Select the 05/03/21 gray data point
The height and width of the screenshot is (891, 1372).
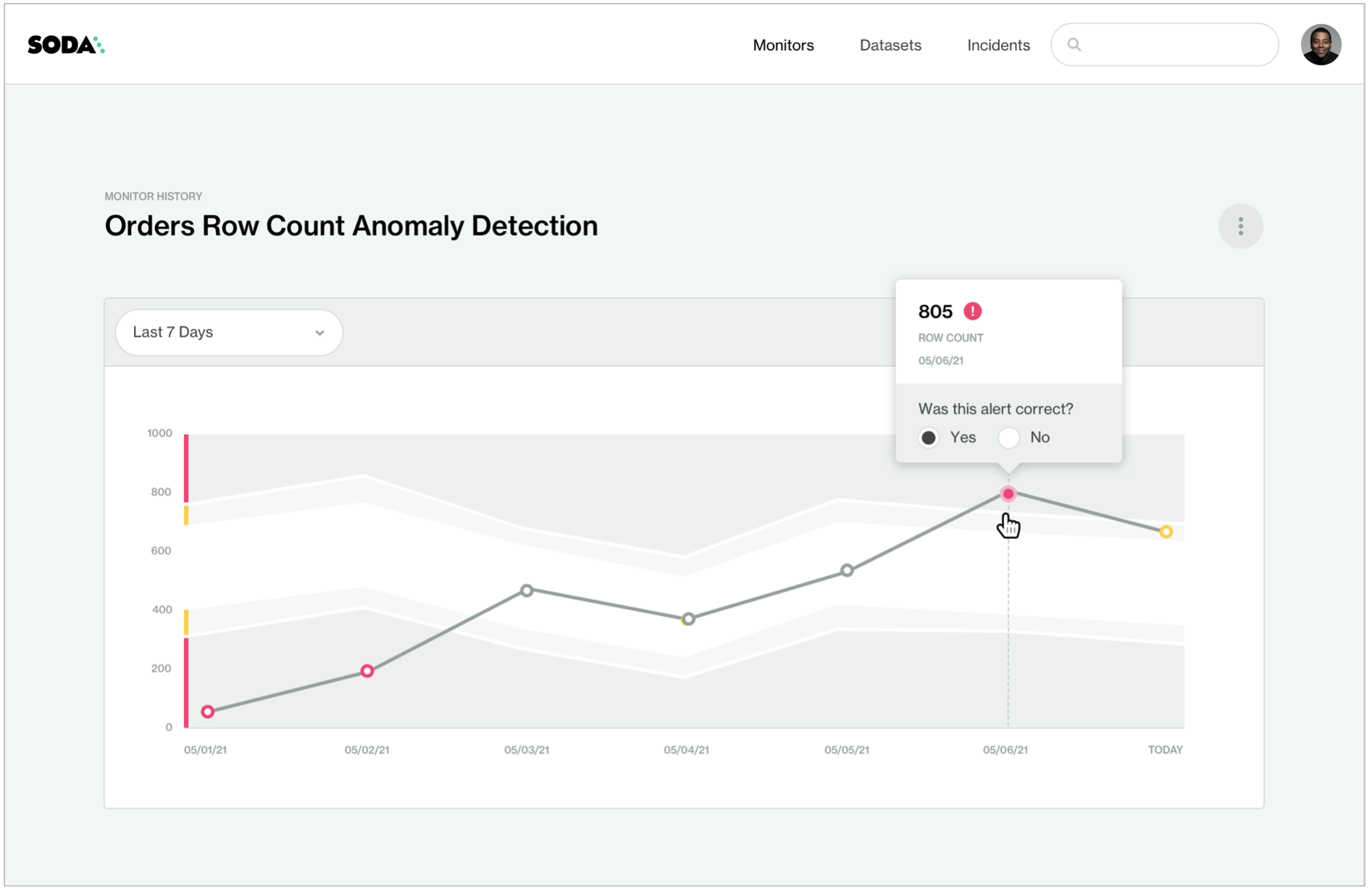coord(527,591)
